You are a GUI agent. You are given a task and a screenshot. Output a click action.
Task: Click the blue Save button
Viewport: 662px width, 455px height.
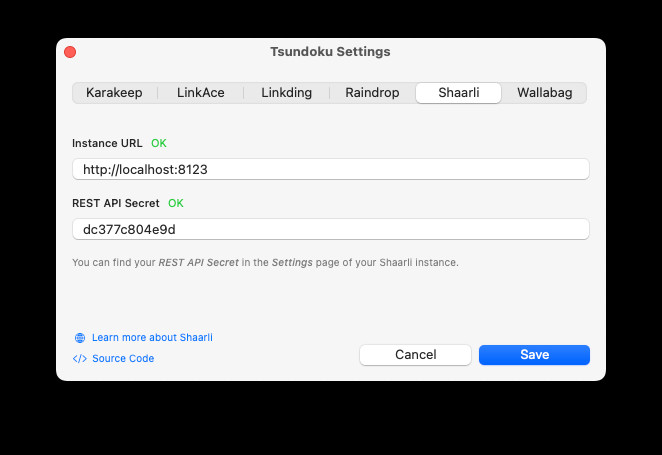click(x=534, y=355)
